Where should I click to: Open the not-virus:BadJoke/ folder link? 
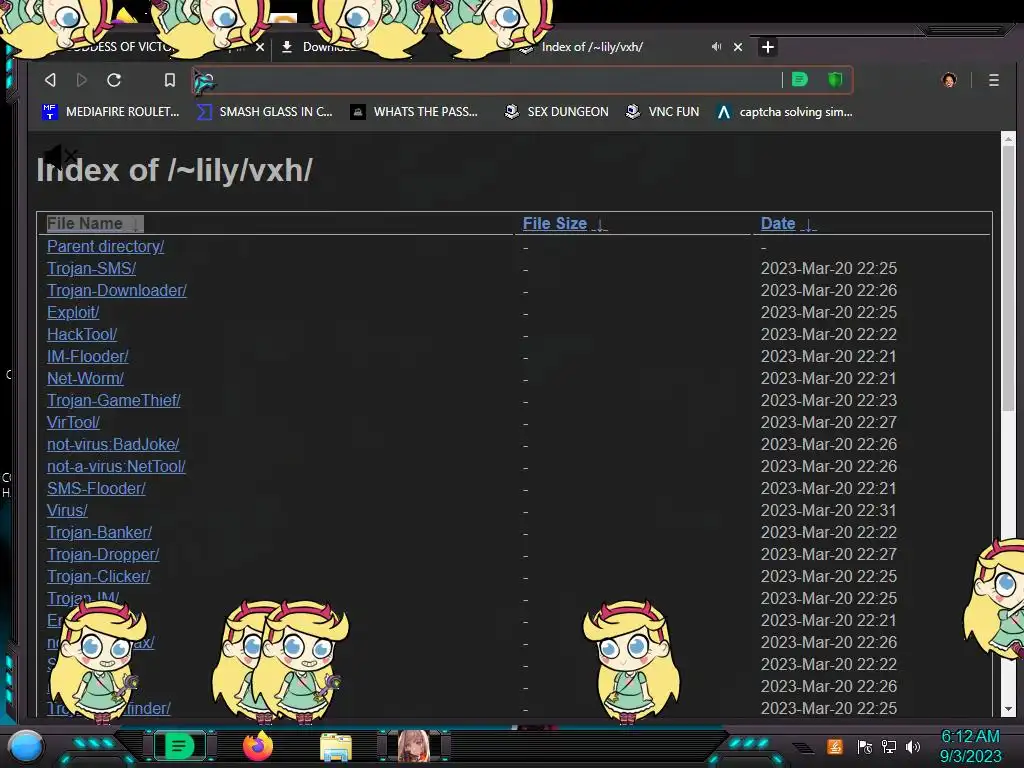113,444
